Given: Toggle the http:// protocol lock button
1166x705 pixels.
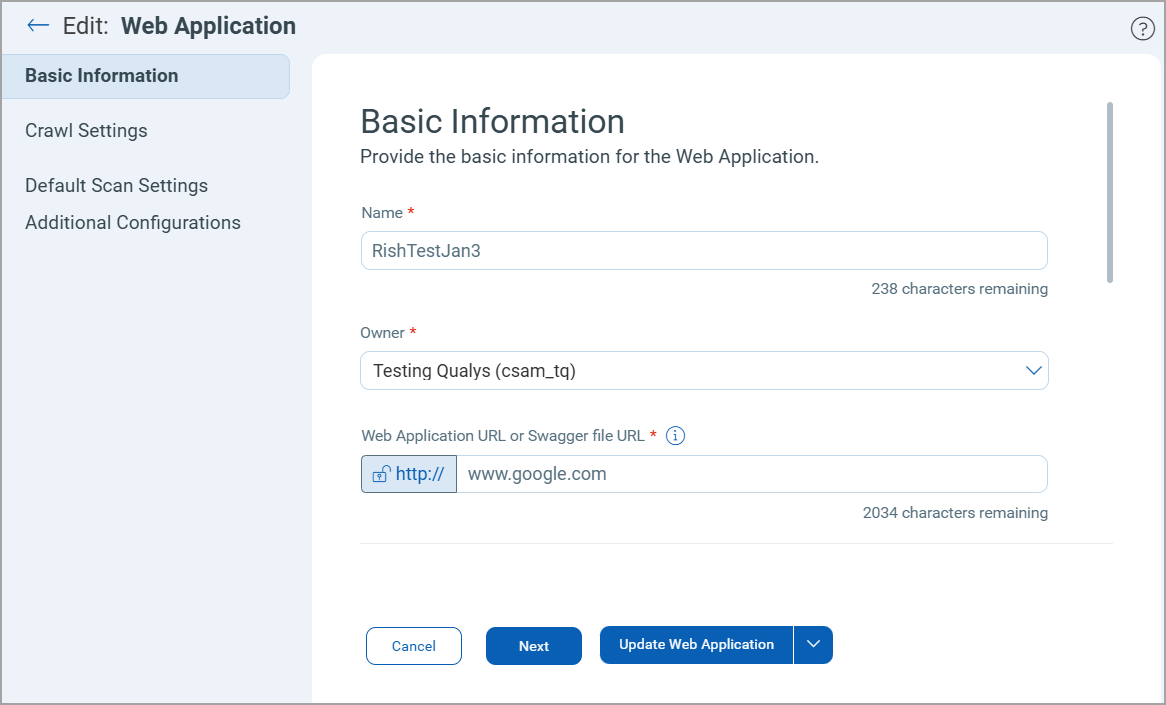Looking at the screenshot, I should click(x=409, y=474).
